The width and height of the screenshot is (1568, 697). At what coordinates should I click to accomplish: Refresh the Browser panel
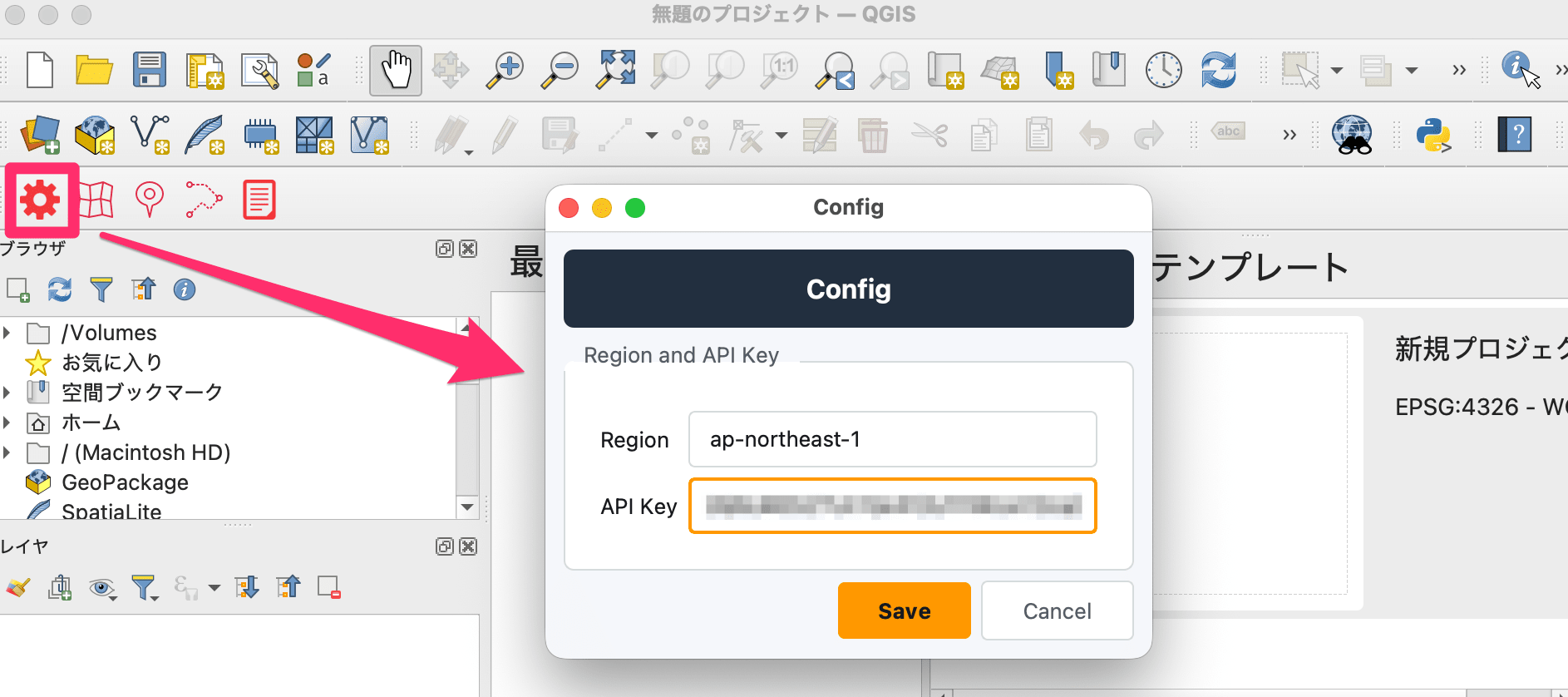coord(59,289)
